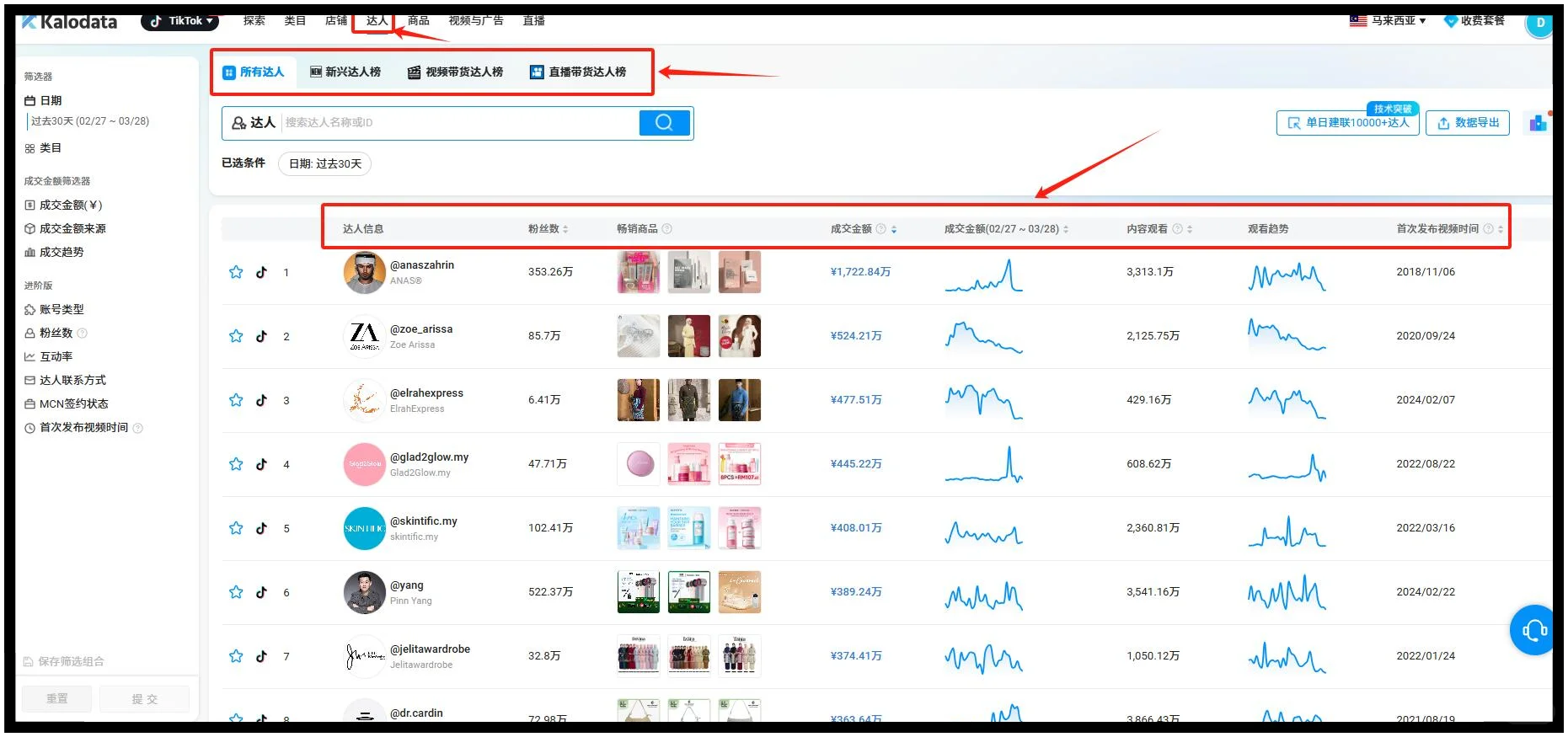The width and height of the screenshot is (1568, 737).
Task: Click help icon beside sidebar 首次发布视频时间 filter
Action: coord(138,428)
